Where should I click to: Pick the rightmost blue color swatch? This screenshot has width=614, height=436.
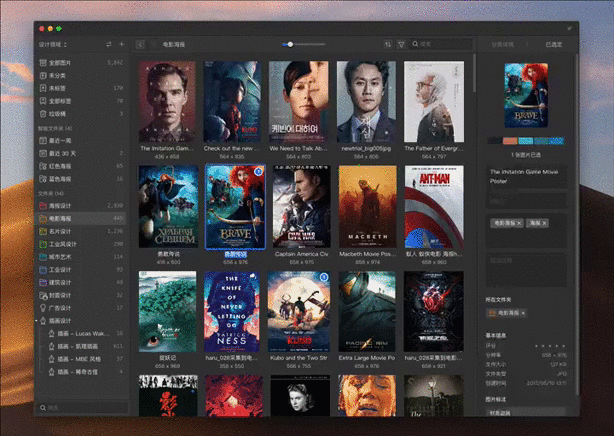(556, 141)
